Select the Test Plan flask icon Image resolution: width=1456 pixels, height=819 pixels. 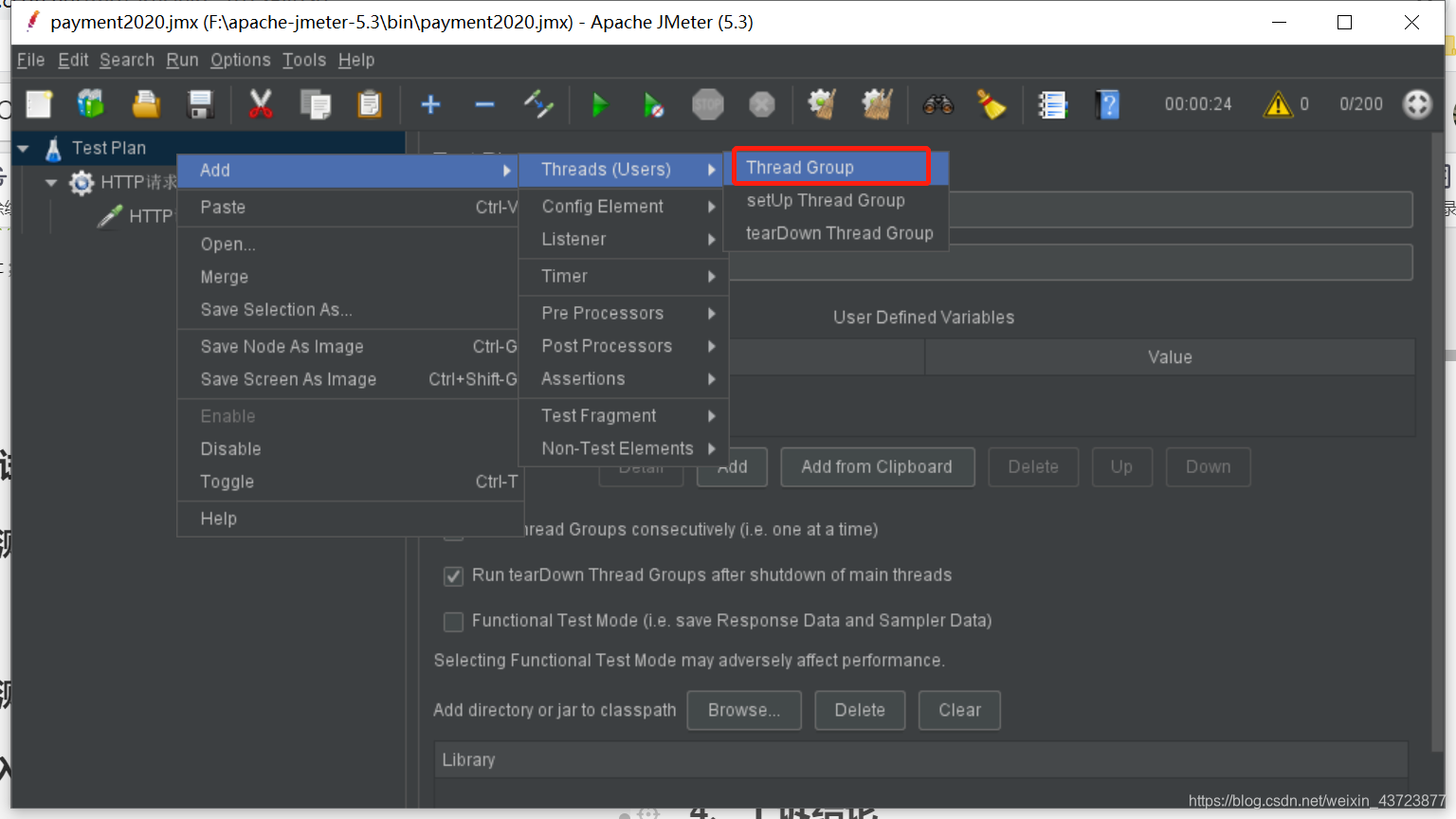53,148
